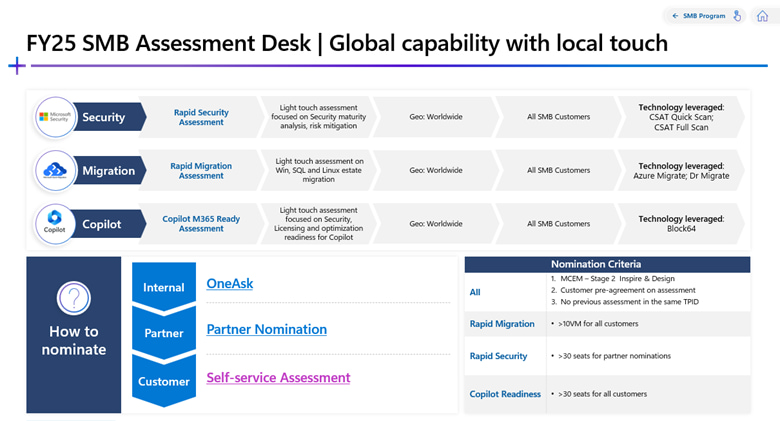
Task: Click Customer pre-agreement on assessment text
Action: tap(628, 290)
